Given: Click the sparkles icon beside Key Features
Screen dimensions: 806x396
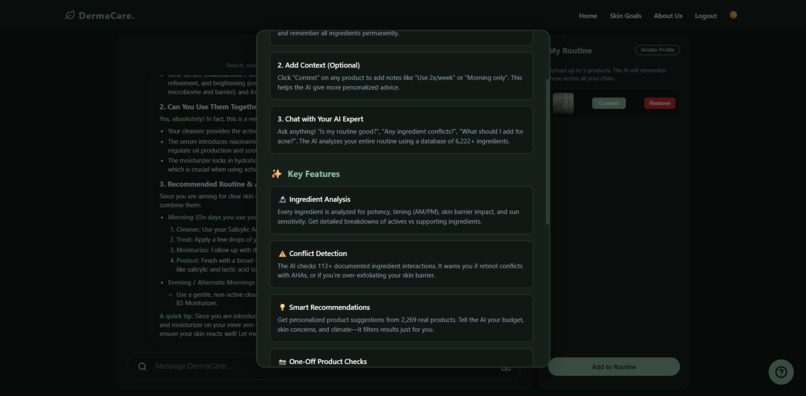Looking at the screenshot, I should (277, 174).
